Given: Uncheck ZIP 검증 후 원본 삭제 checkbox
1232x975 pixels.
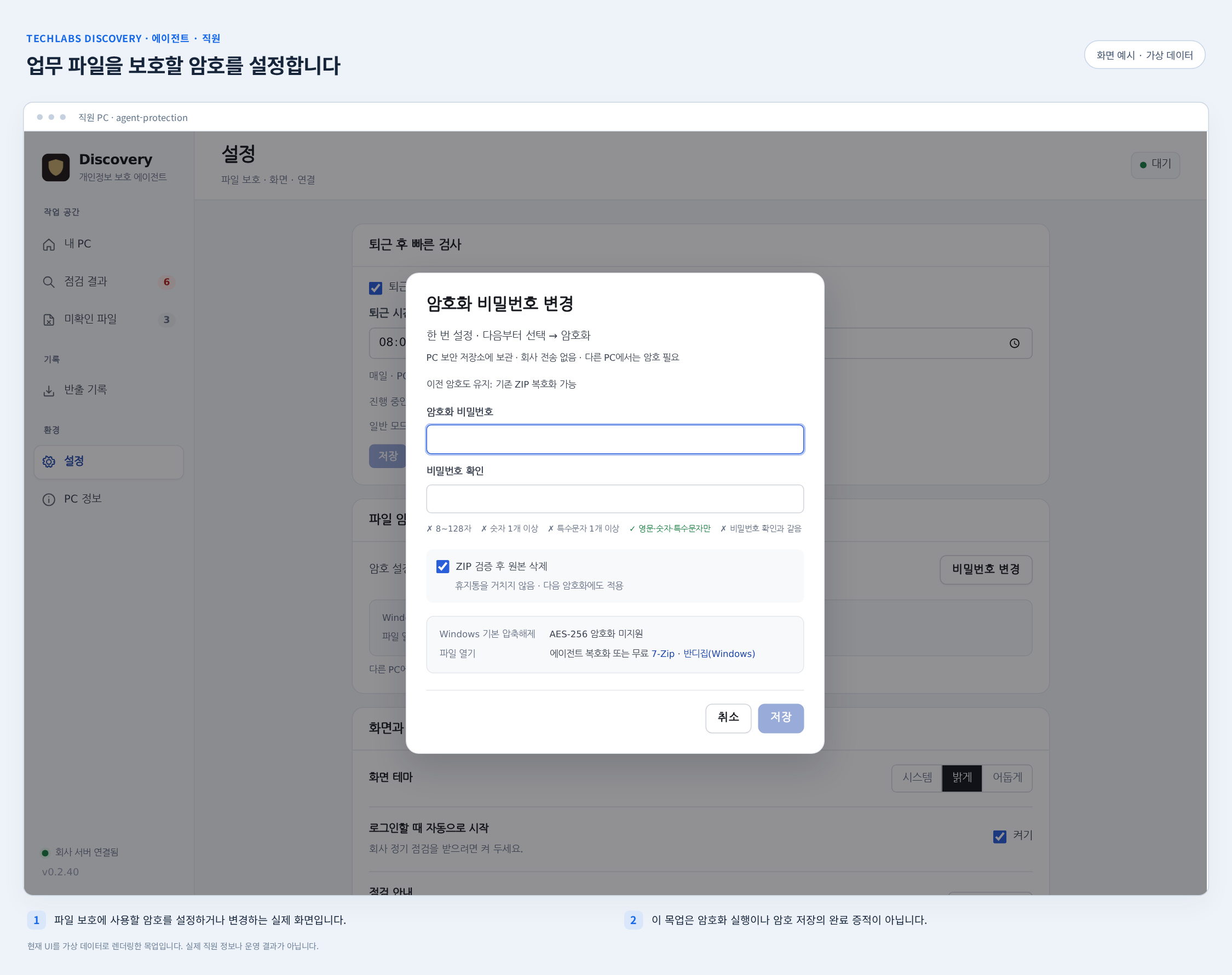Looking at the screenshot, I should pyautogui.click(x=442, y=566).
